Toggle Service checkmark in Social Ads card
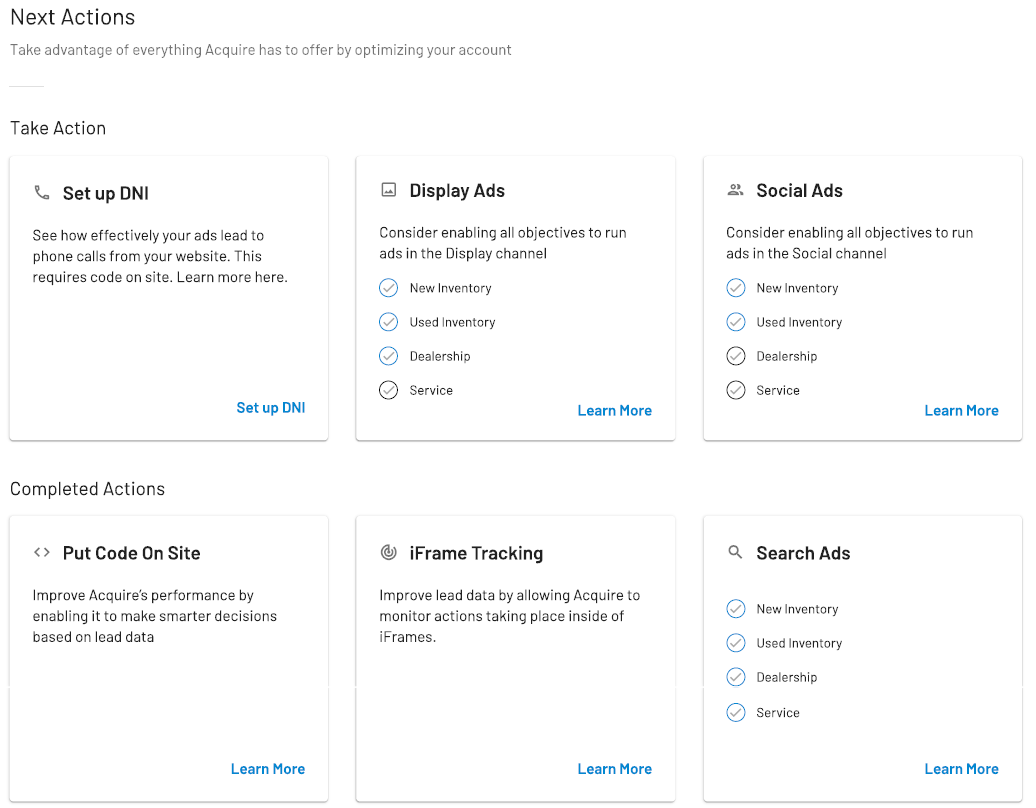The height and width of the screenshot is (808, 1036). (x=736, y=390)
